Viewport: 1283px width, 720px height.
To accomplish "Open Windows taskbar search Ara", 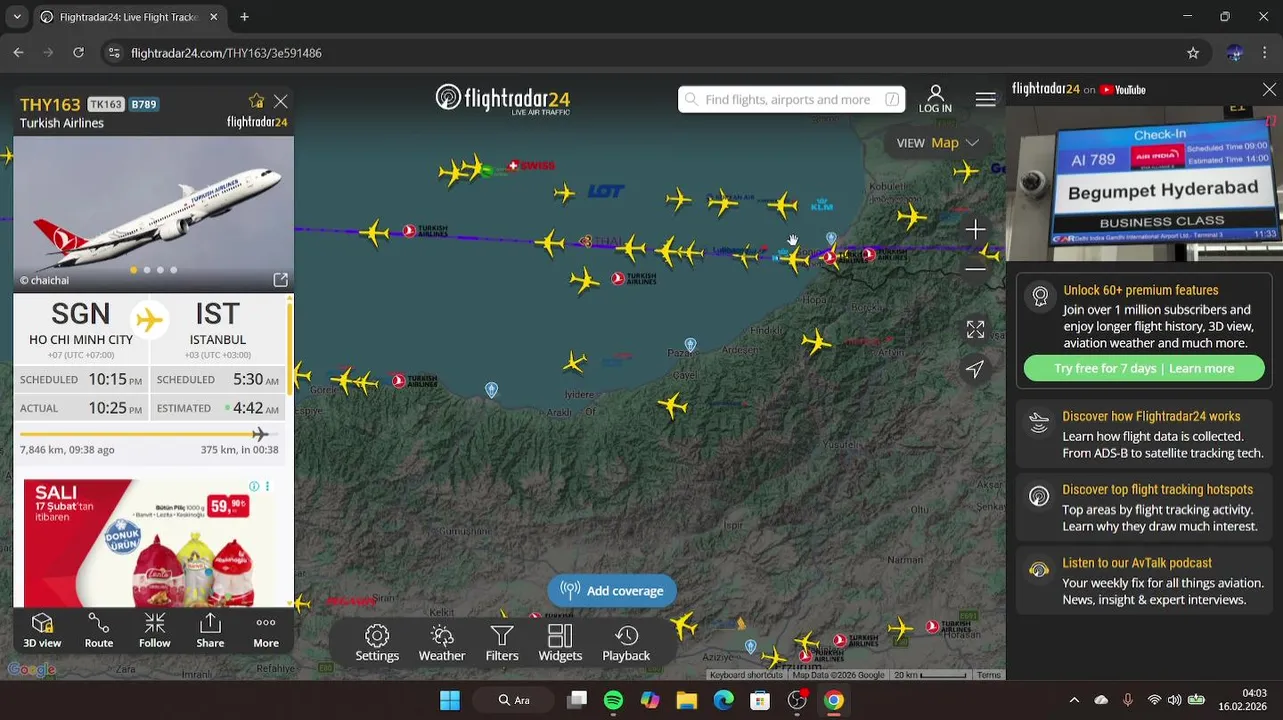I will pos(514,700).
